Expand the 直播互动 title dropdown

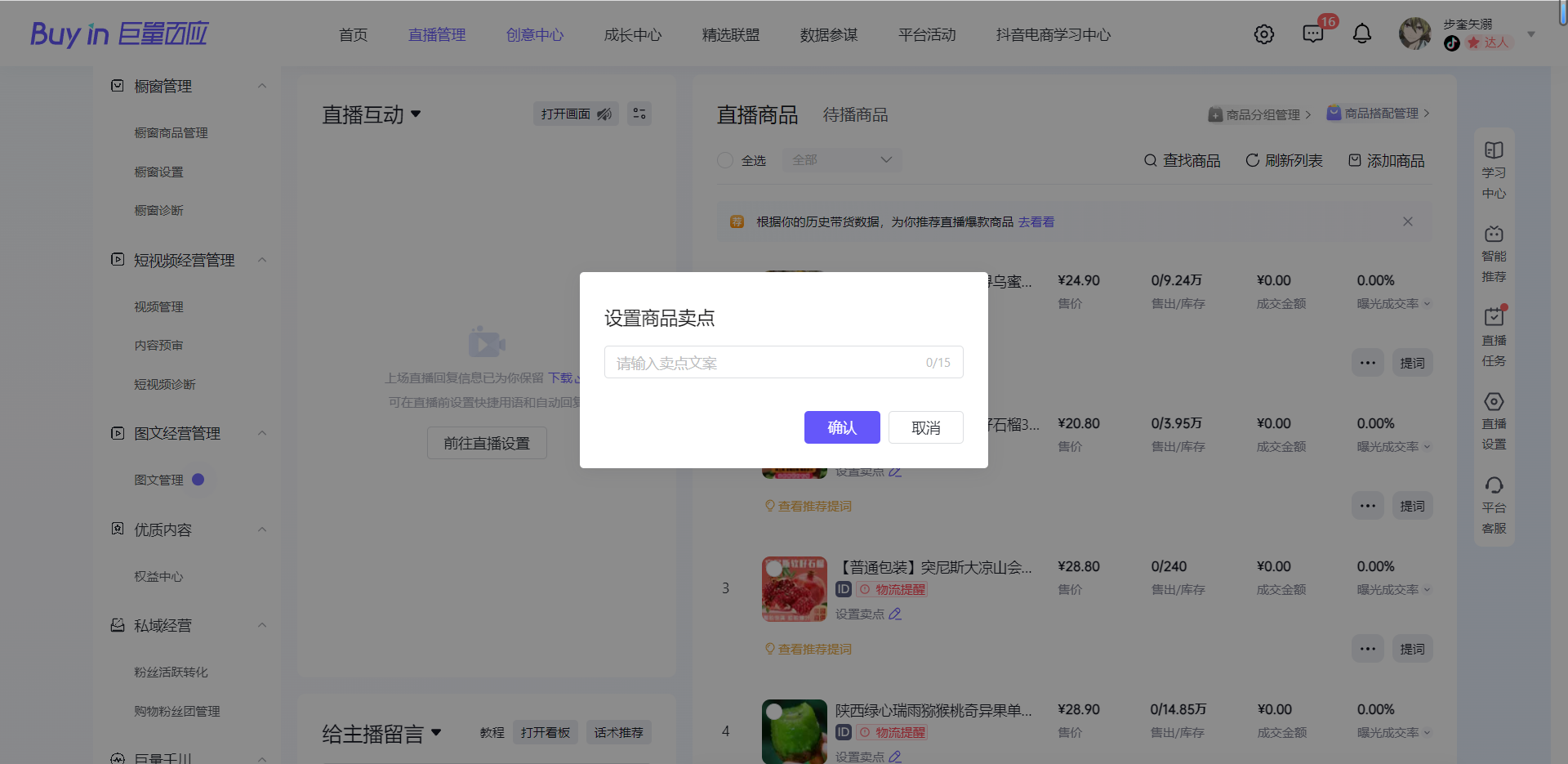(416, 114)
